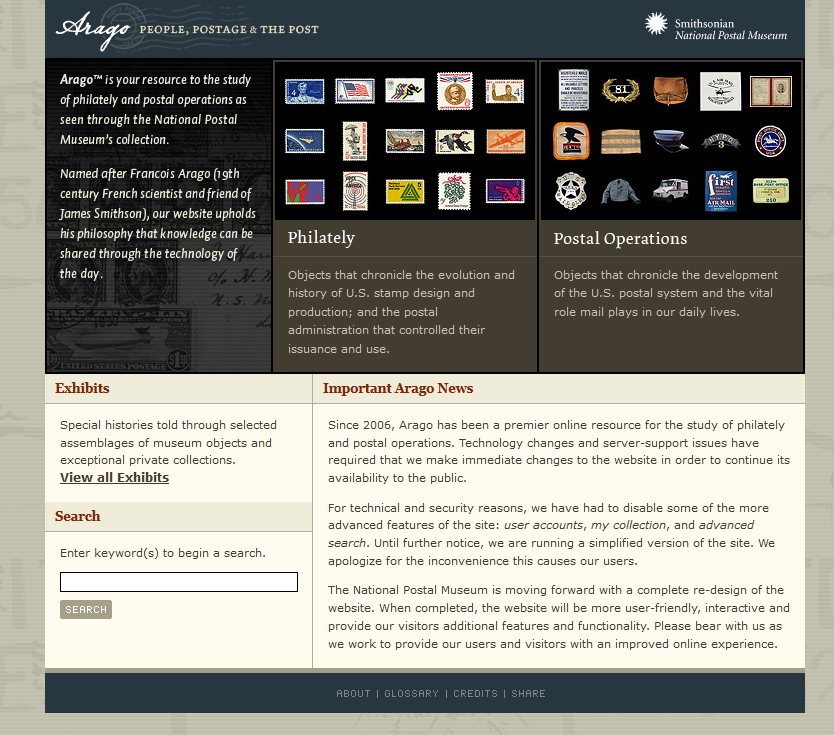Screen dimensions: 834x735
Task: Open the Smithsonian National Postal Museum logo
Action: point(716,28)
